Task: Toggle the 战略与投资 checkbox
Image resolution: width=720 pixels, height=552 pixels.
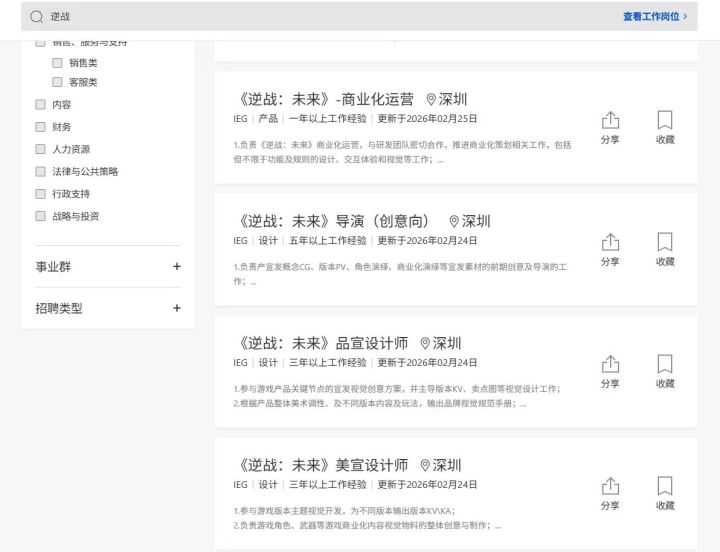Action: [x=40, y=216]
